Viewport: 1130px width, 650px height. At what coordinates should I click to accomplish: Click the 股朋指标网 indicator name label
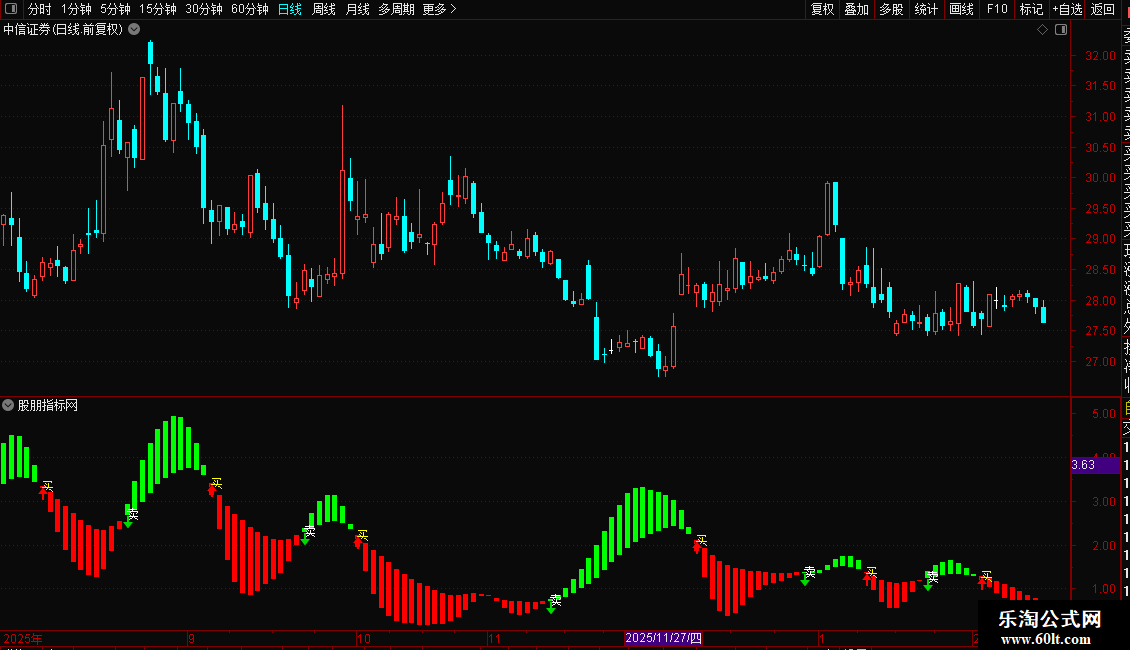(x=48, y=406)
